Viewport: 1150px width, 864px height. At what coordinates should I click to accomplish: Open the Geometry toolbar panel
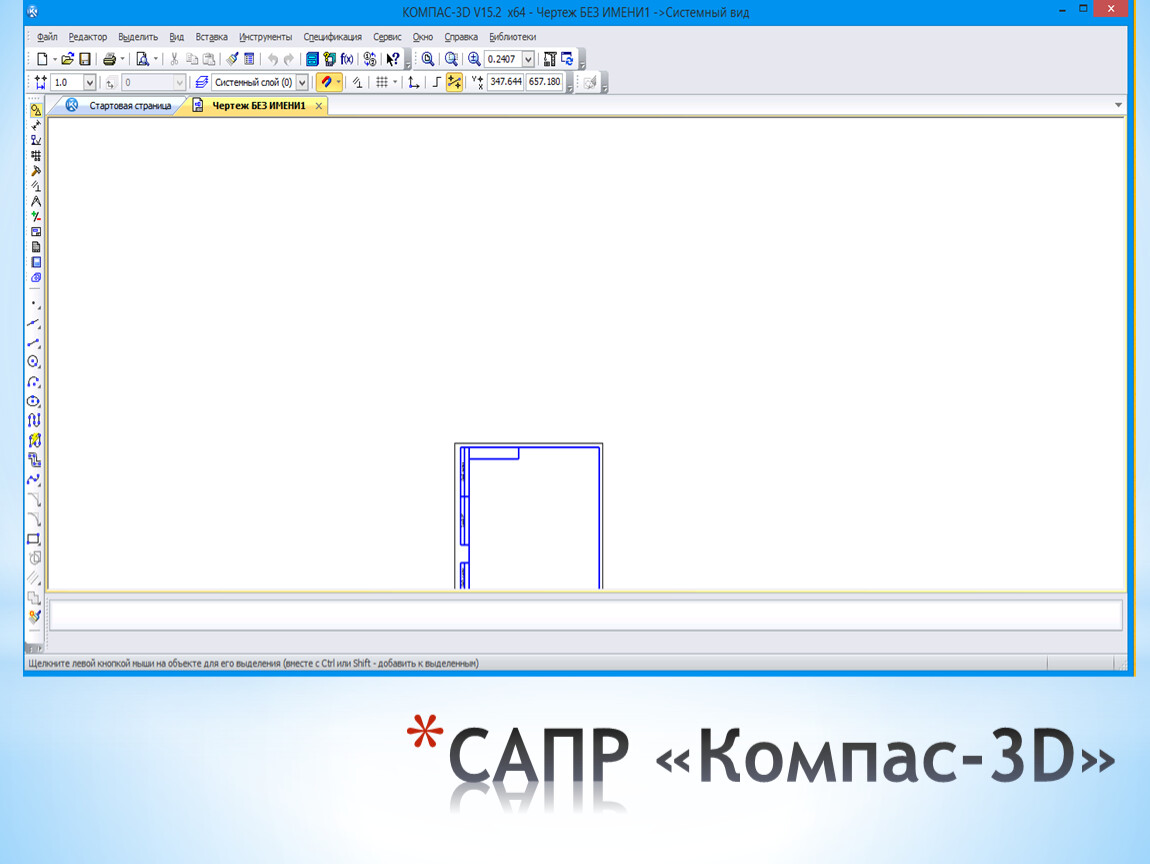point(35,110)
